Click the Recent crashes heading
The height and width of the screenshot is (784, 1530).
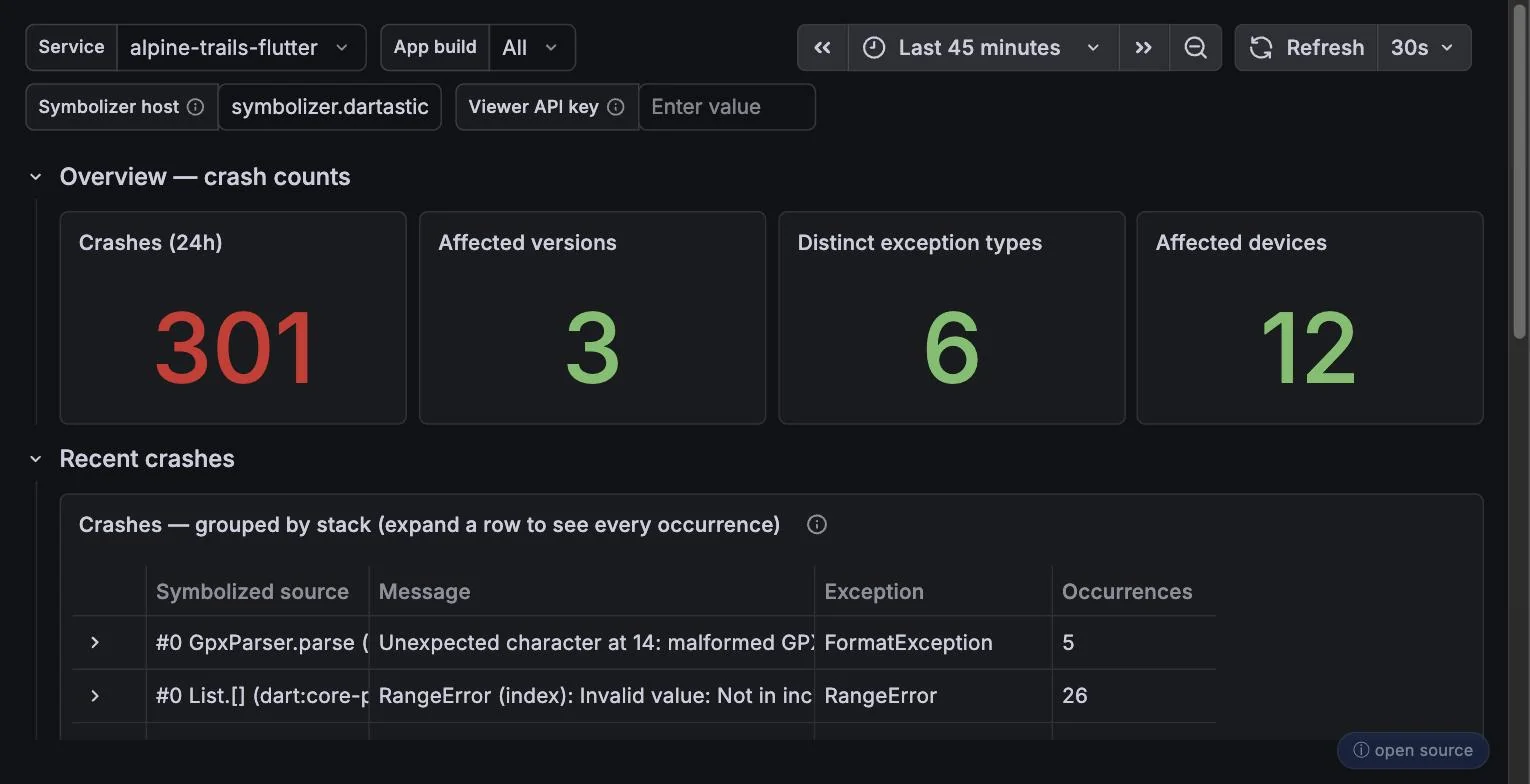pyautogui.click(x=147, y=459)
